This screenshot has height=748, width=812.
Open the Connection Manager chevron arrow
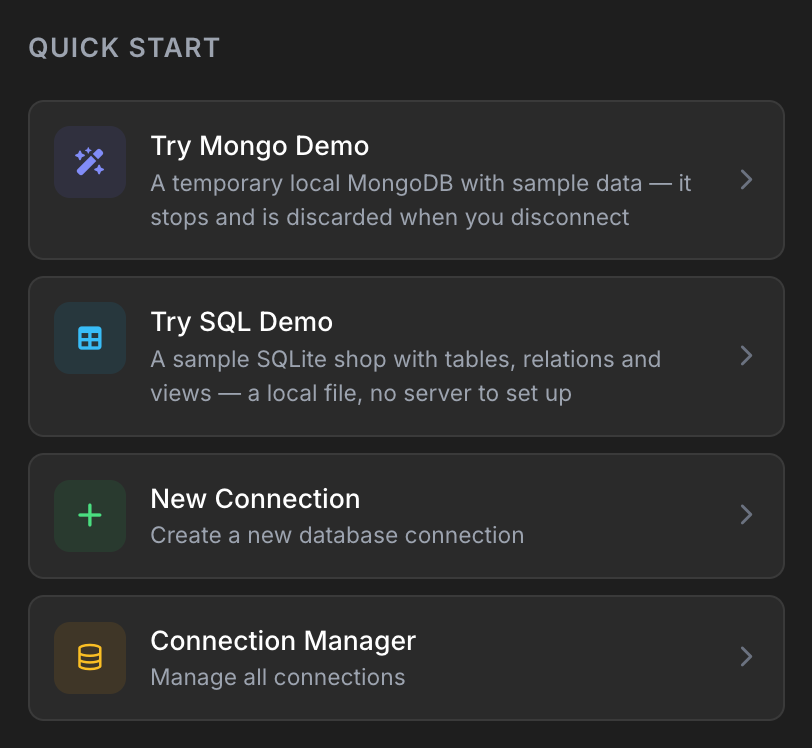tap(746, 656)
